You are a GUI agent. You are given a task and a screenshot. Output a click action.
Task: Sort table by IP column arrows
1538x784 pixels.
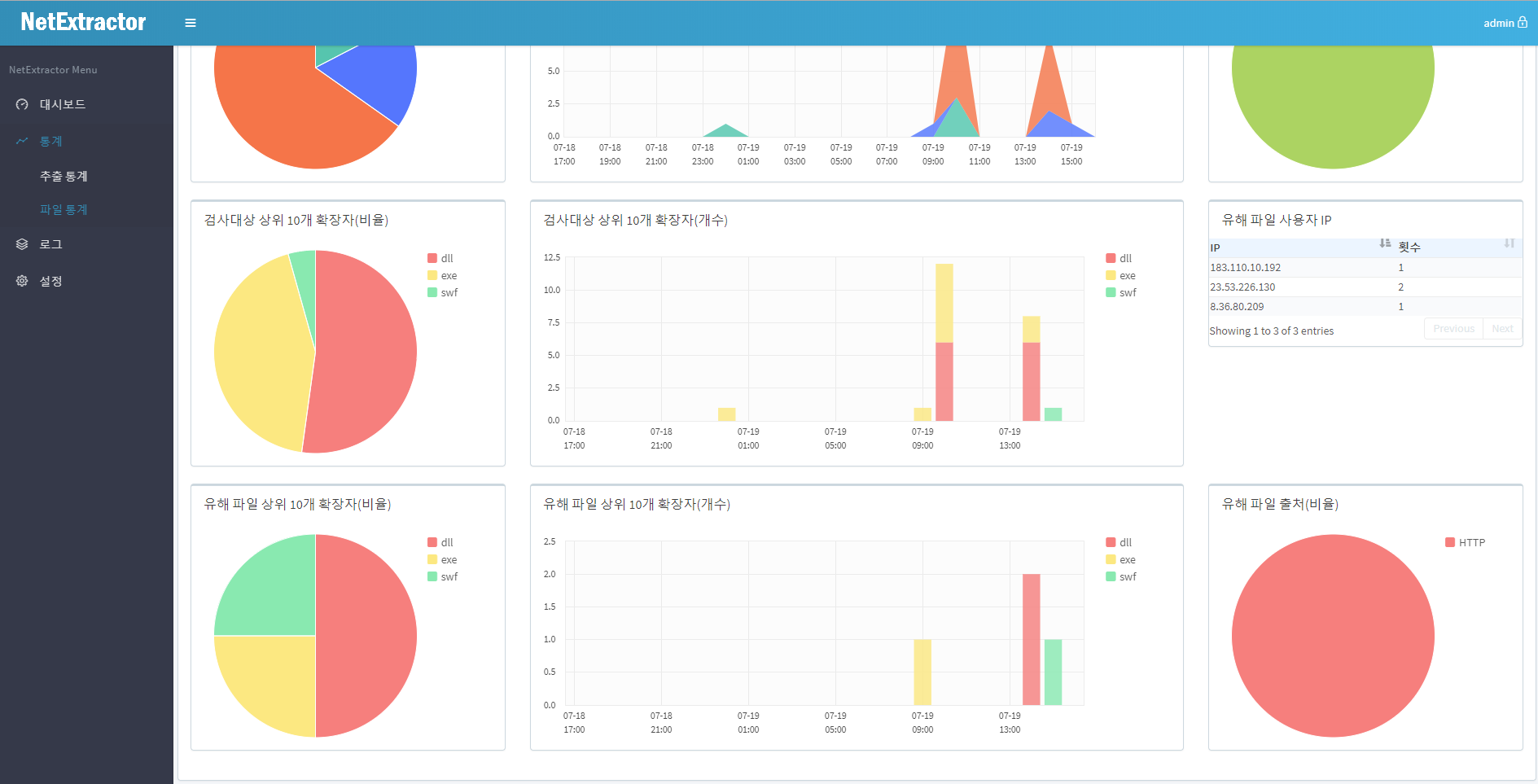pyautogui.click(x=1385, y=243)
